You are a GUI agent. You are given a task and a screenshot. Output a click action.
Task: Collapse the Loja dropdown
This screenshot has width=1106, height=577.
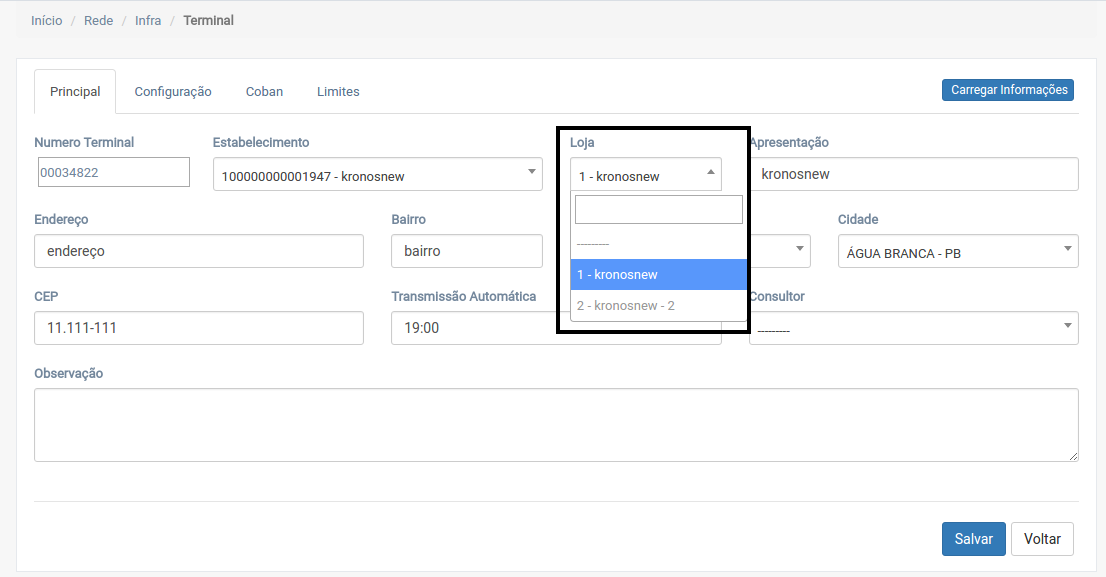click(x=646, y=176)
